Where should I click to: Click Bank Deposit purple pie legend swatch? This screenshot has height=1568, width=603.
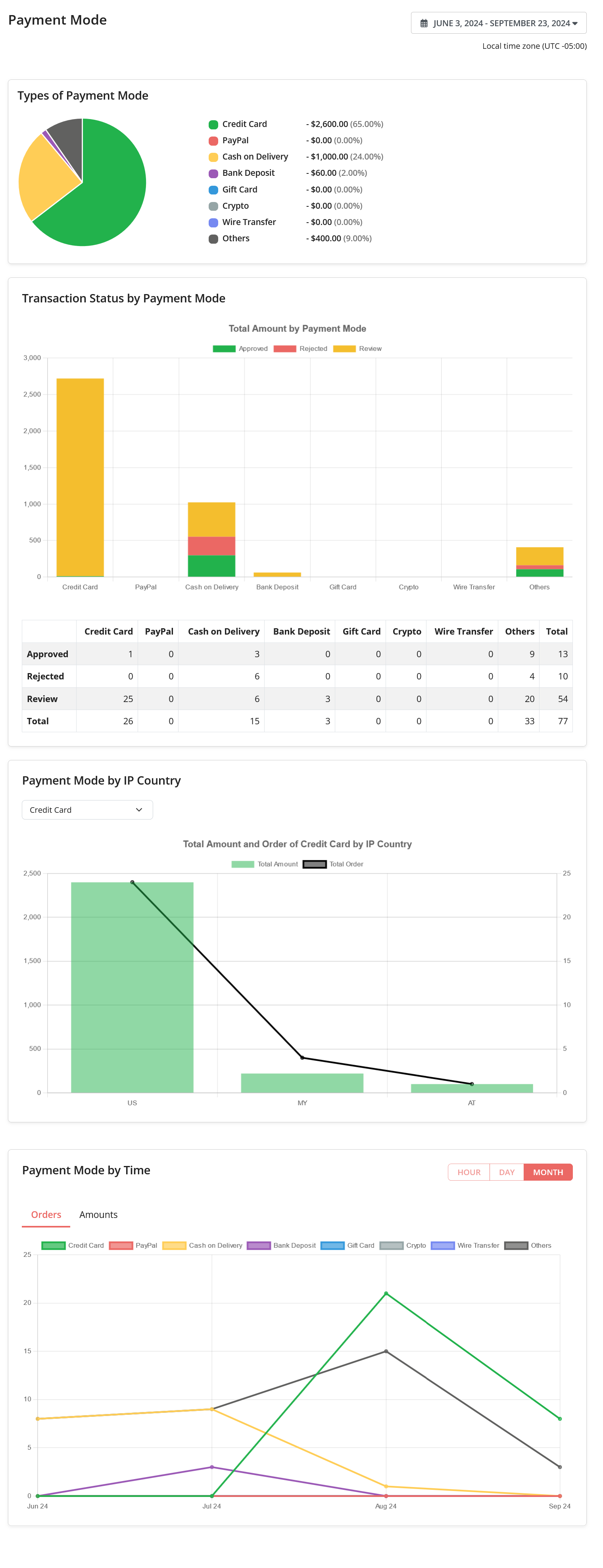pos(213,173)
